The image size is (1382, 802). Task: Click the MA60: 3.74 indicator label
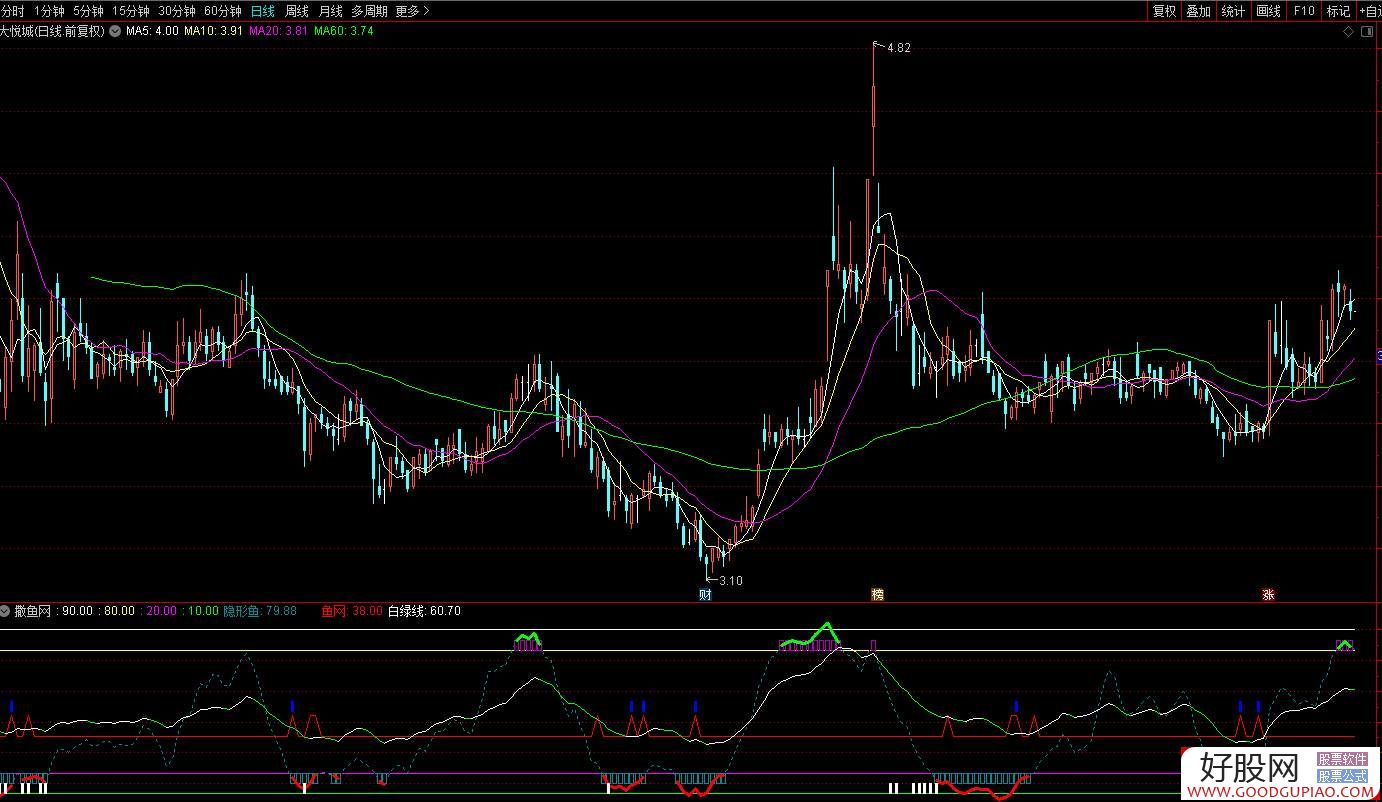(x=344, y=31)
